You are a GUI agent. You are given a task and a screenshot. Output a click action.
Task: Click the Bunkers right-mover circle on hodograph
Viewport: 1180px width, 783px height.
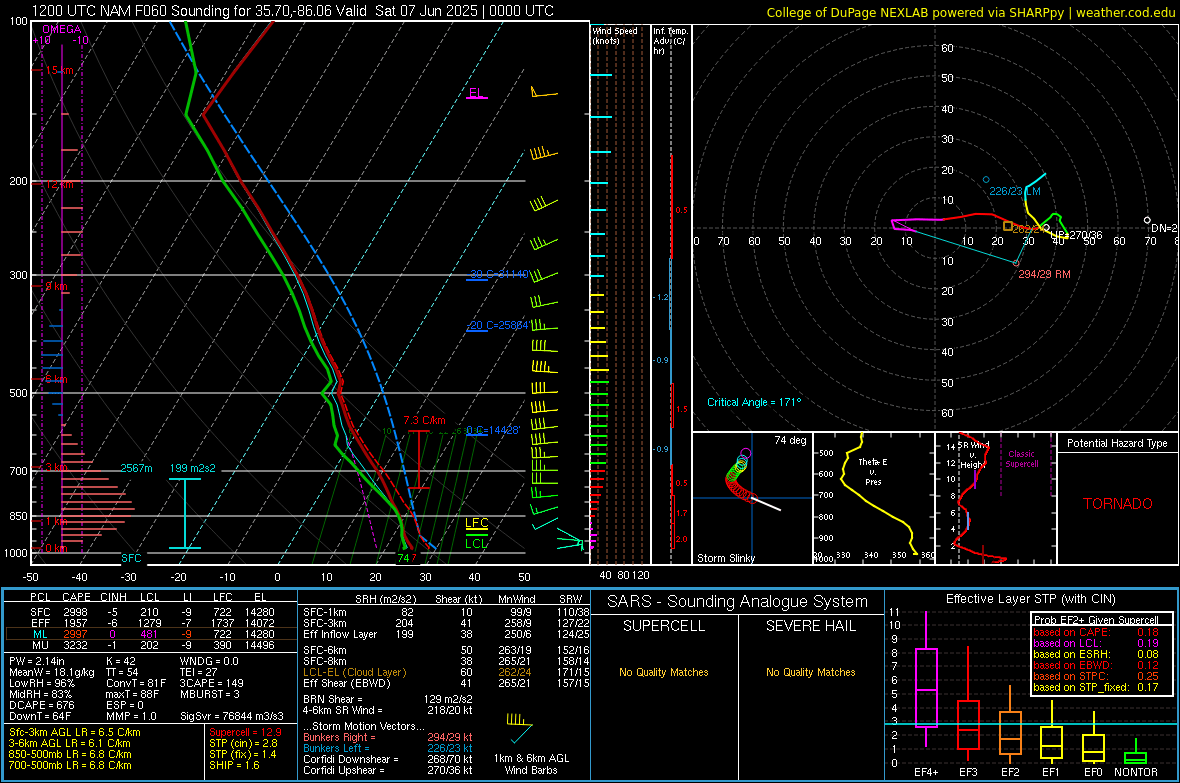[1017, 264]
